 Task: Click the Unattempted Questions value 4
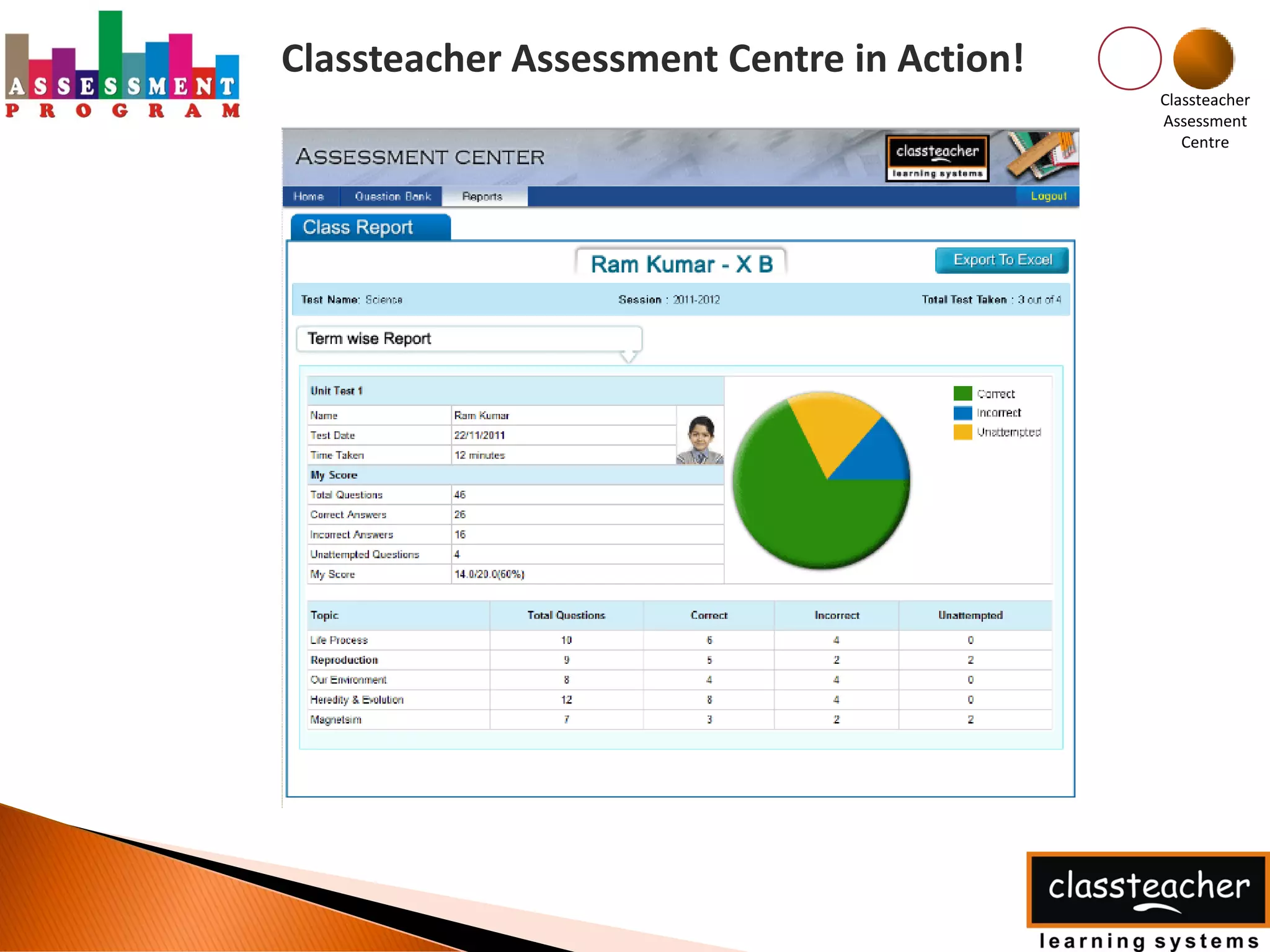[457, 554]
